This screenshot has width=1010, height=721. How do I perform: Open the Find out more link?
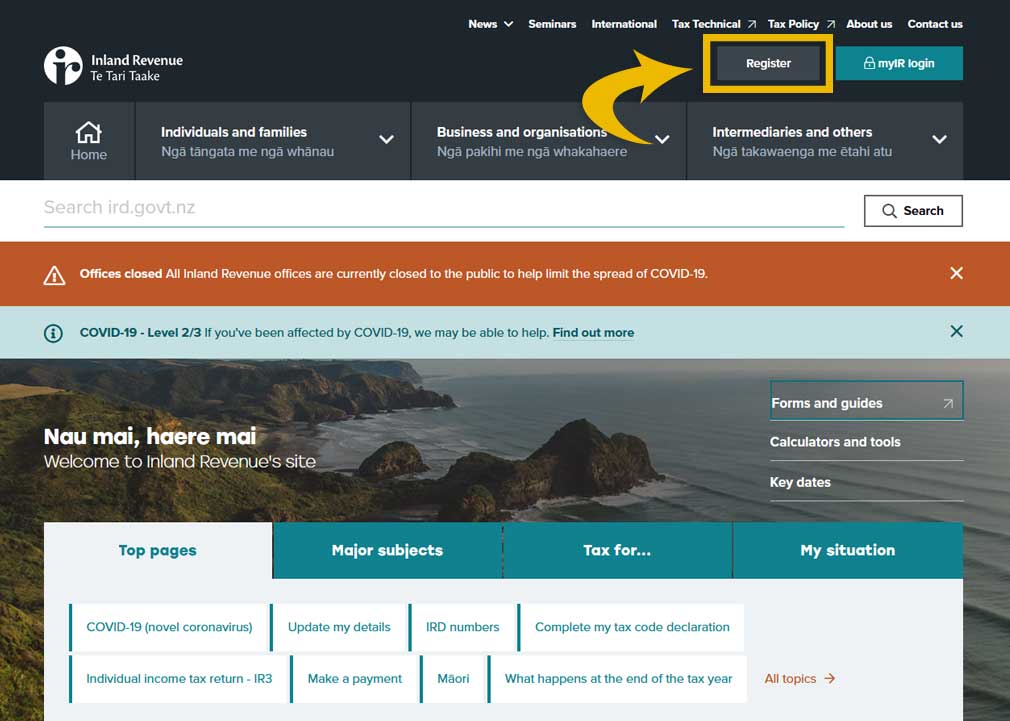point(593,332)
